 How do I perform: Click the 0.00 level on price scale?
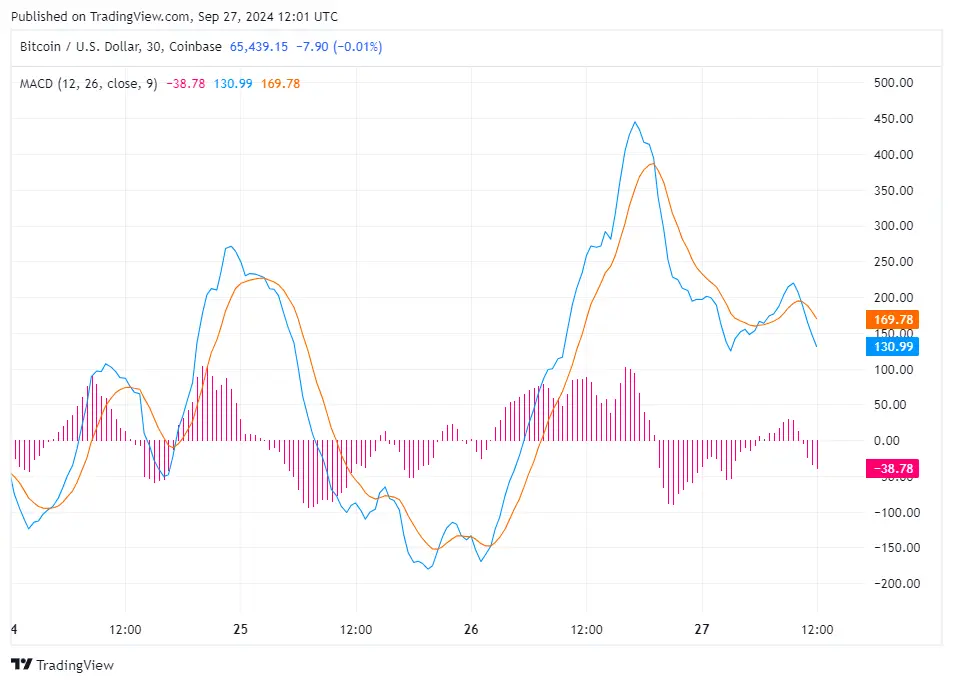[893, 440]
